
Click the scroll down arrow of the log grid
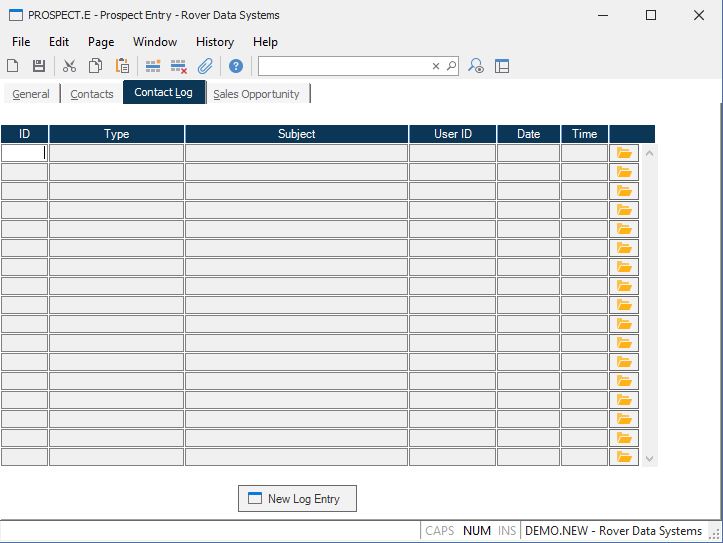[650, 459]
